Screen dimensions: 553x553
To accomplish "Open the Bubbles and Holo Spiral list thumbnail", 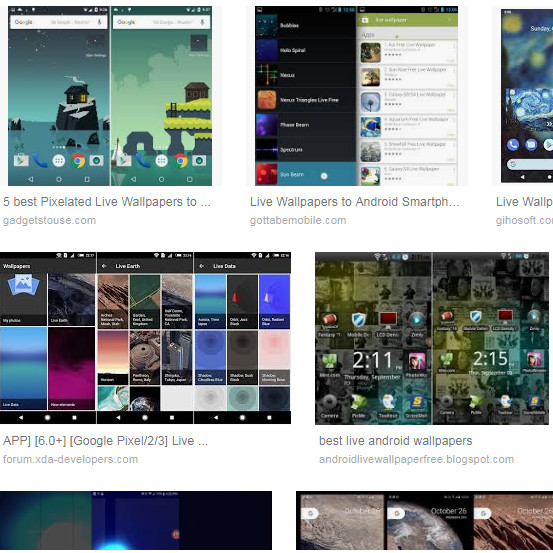I will point(357,96).
